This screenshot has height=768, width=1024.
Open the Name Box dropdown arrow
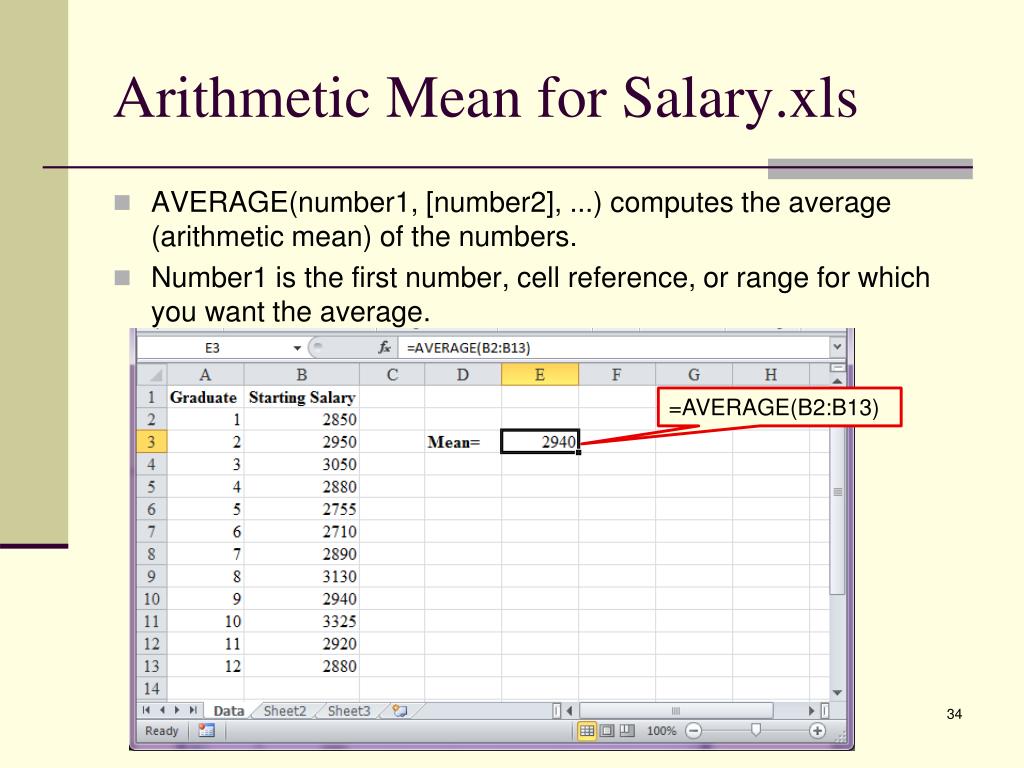click(x=296, y=348)
